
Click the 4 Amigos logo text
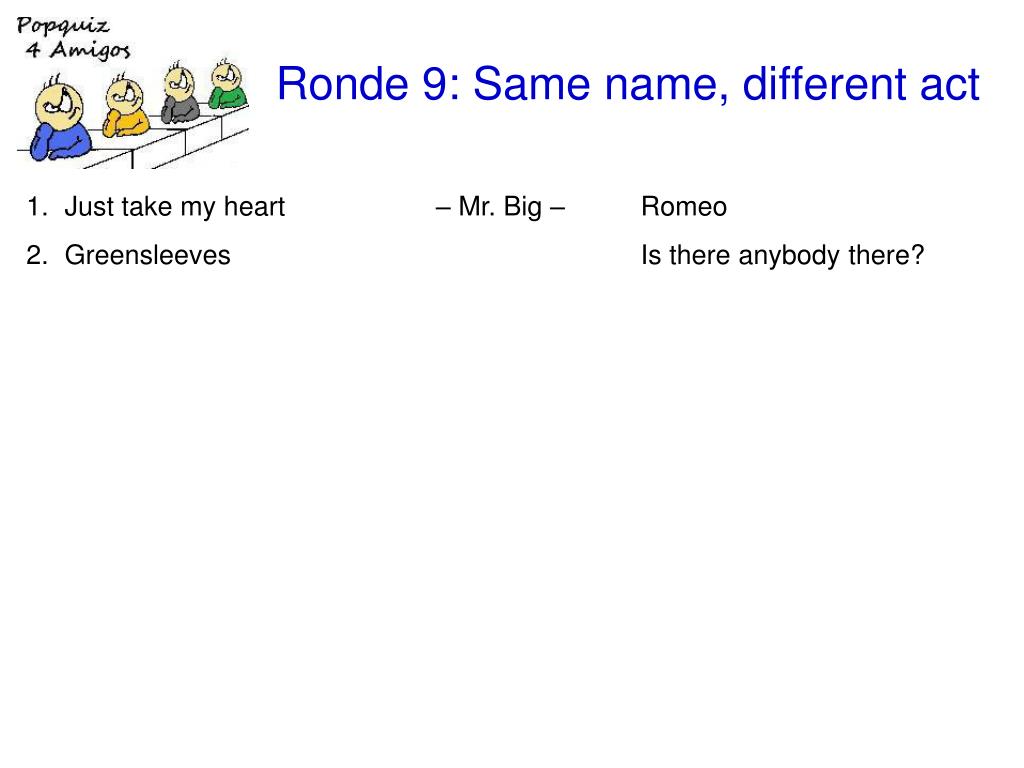[x=78, y=50]
